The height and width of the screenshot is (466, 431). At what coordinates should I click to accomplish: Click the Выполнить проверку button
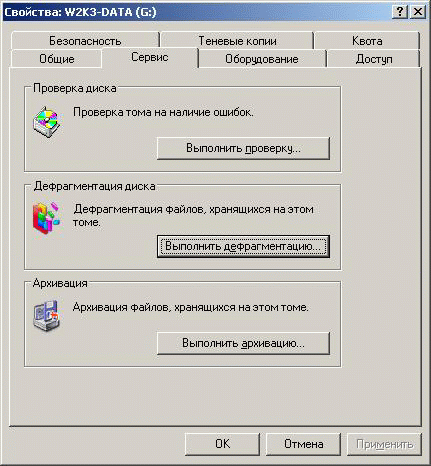[x=243, y=148]
